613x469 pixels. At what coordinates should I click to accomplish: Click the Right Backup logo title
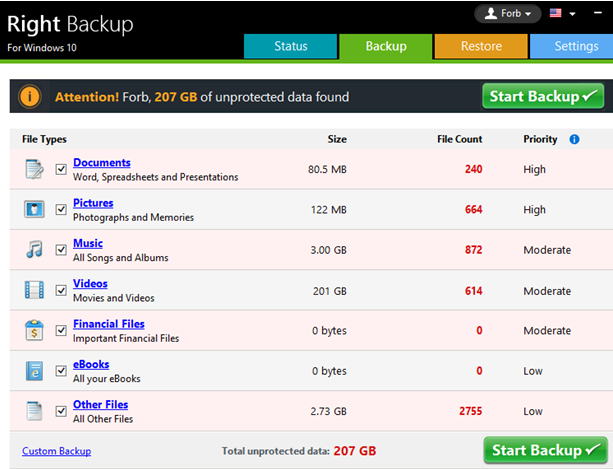70,24
